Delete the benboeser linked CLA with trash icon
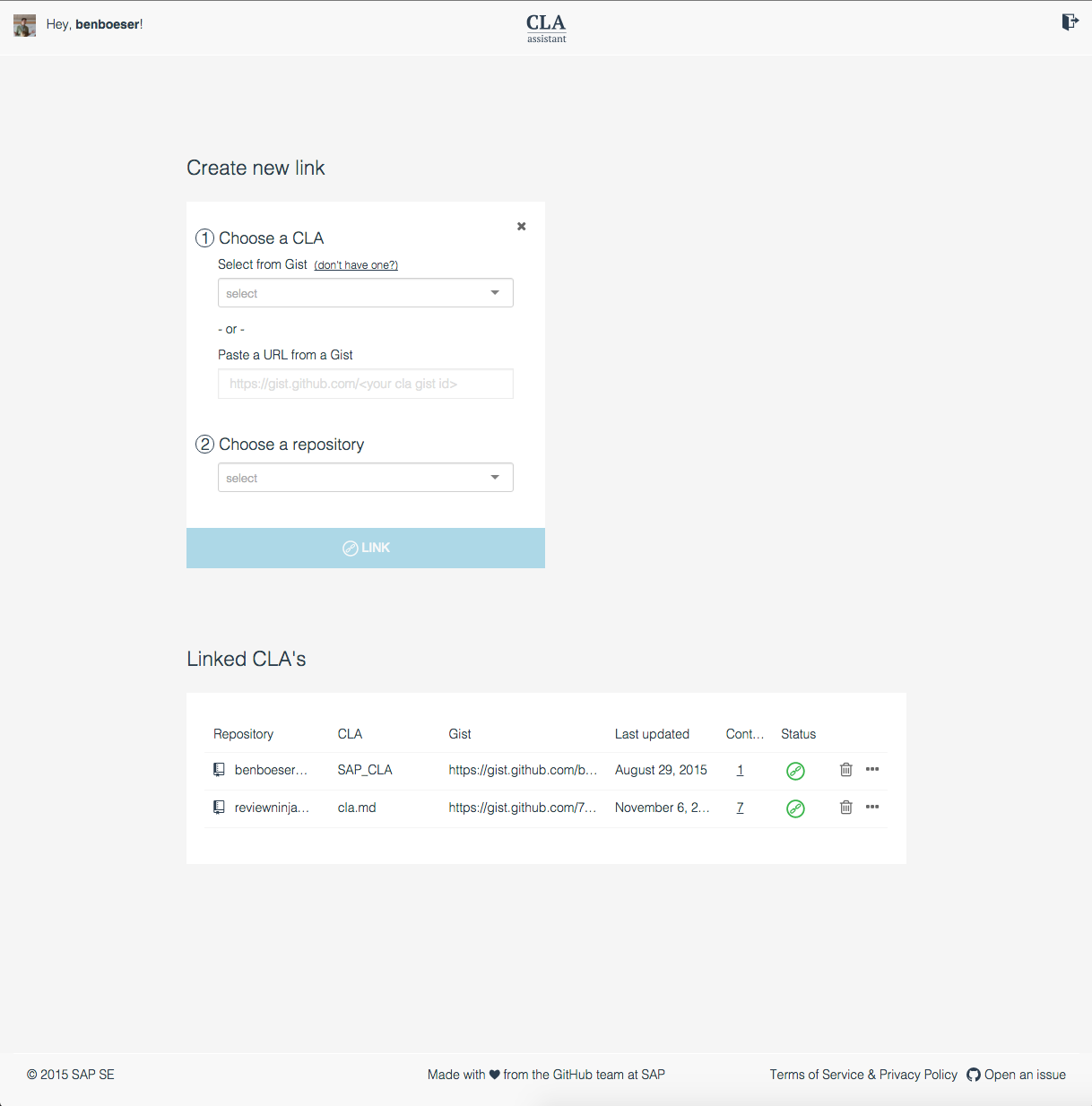The width and height of the screenshot is (1092, 1106). 845,770
